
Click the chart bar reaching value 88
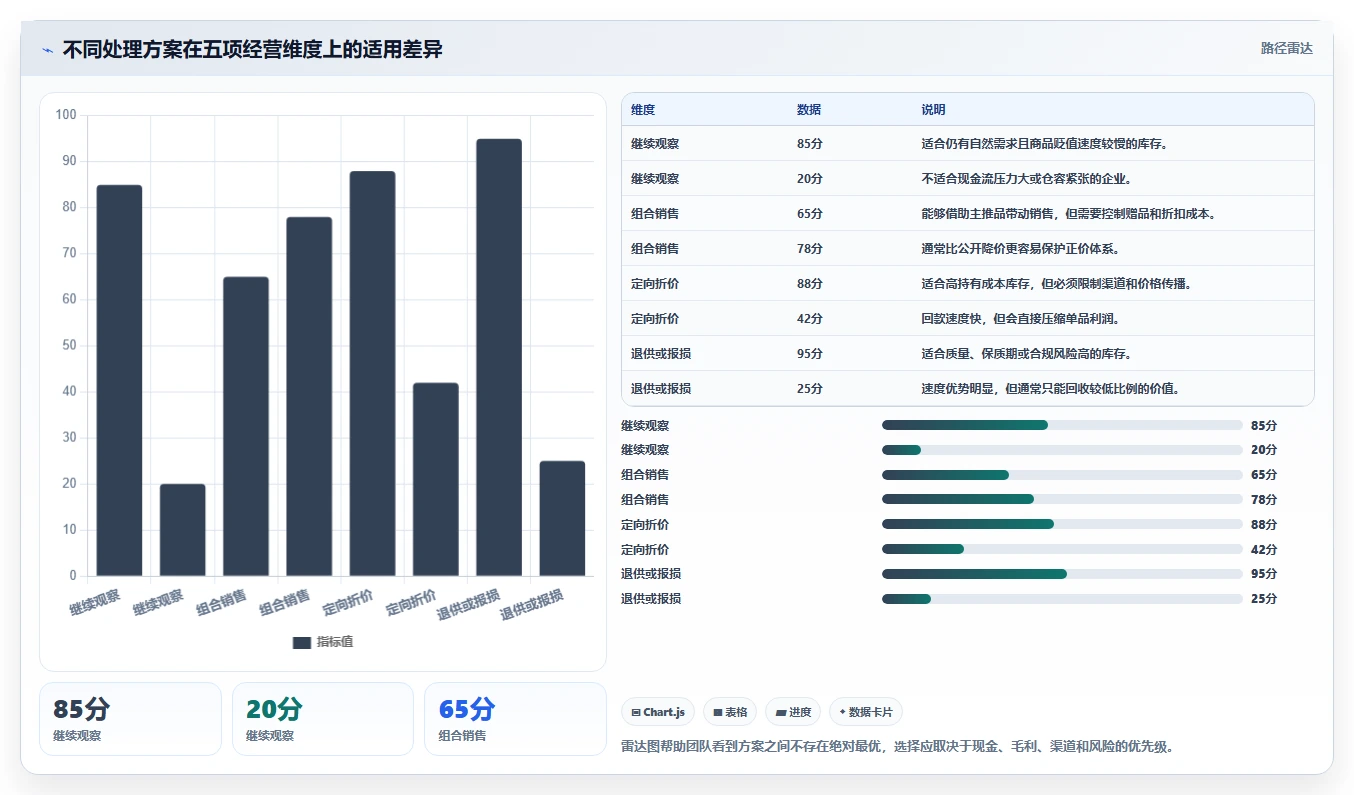[x=372, y=373]
